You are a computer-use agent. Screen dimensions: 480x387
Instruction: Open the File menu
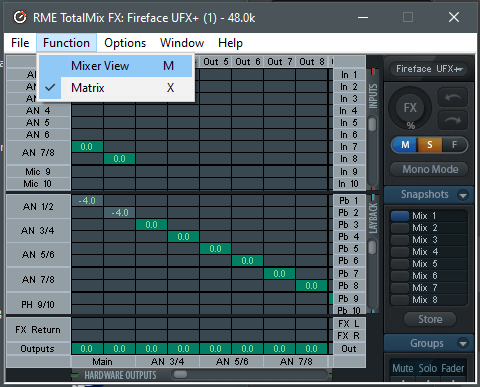click(x=20, y=43)
